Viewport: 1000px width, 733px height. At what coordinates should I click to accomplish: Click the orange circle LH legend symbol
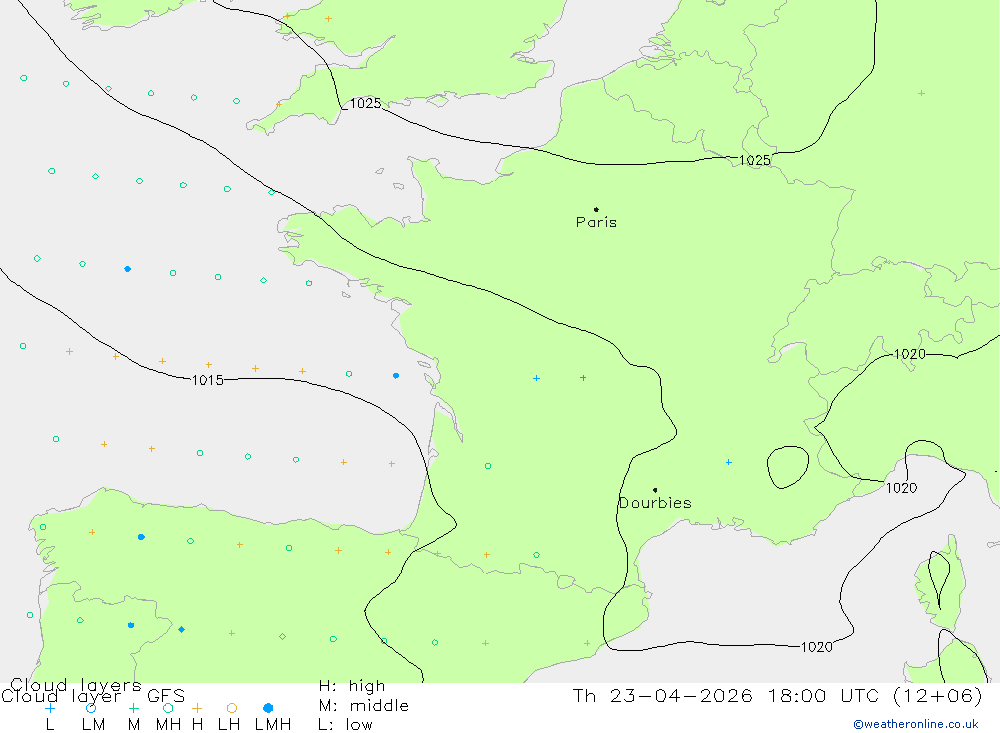coord(232,708)
